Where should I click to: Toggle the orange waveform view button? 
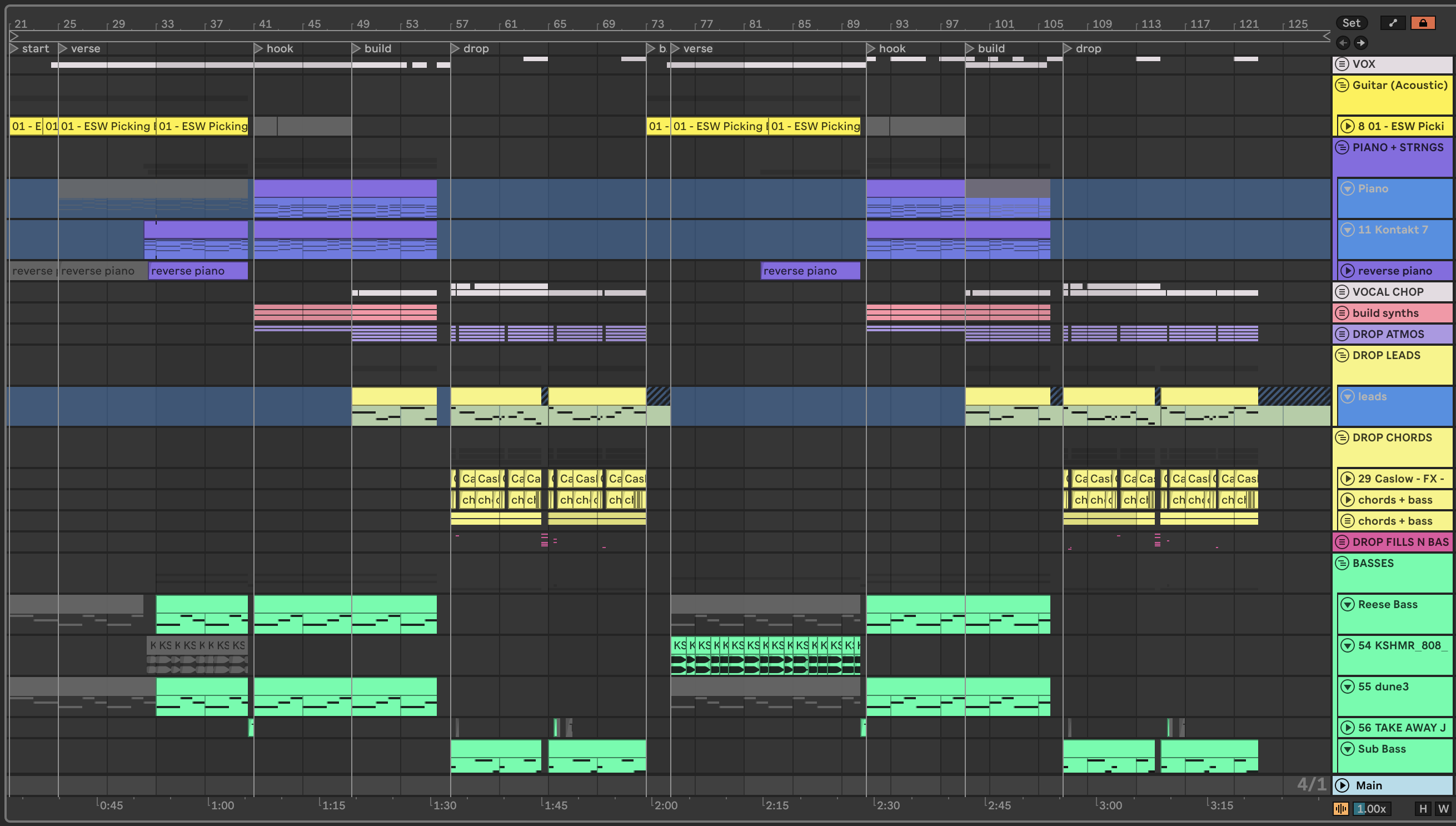[1341, 809]
